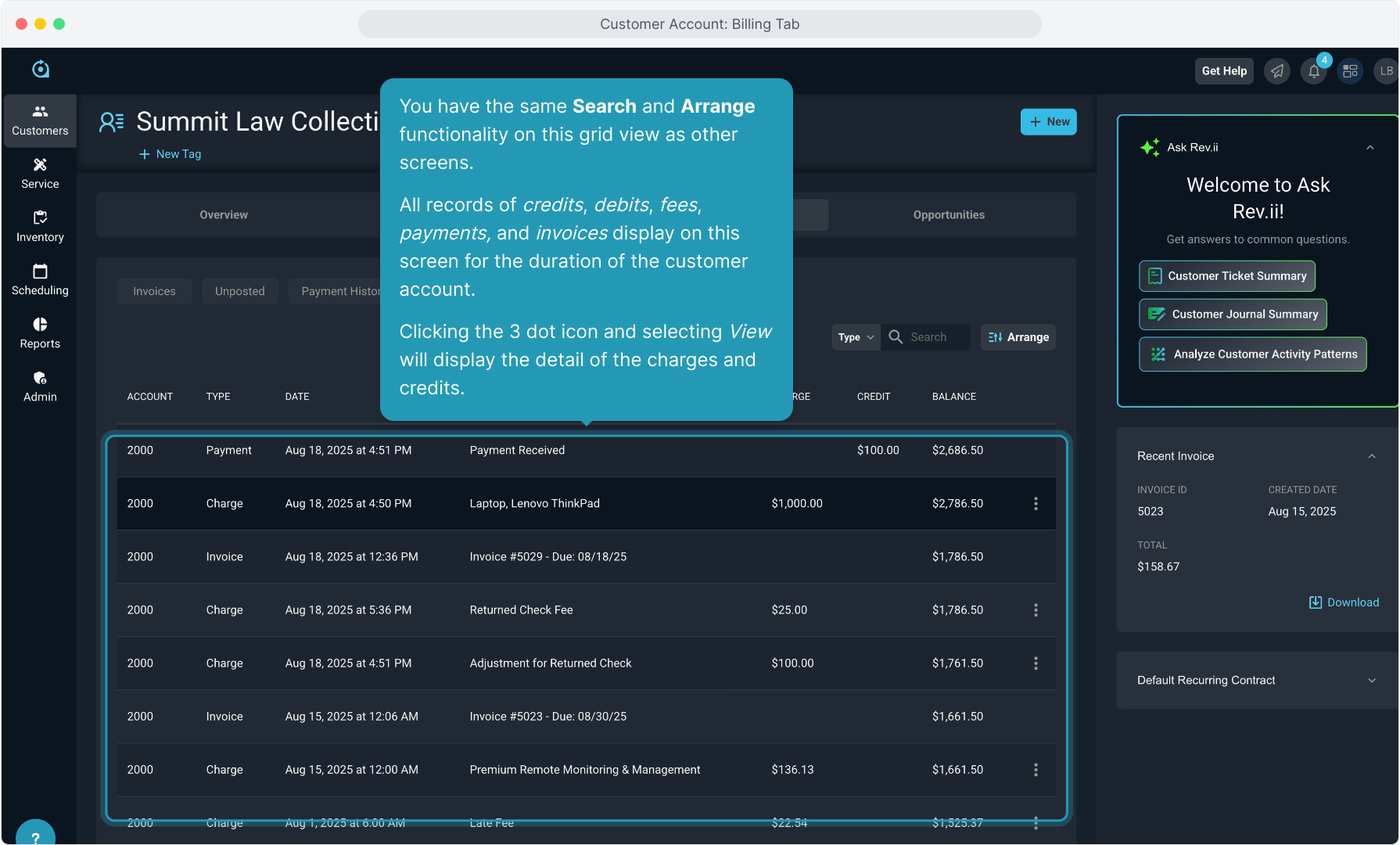
Task: Switch to the Overview tab
Action: 224,215
